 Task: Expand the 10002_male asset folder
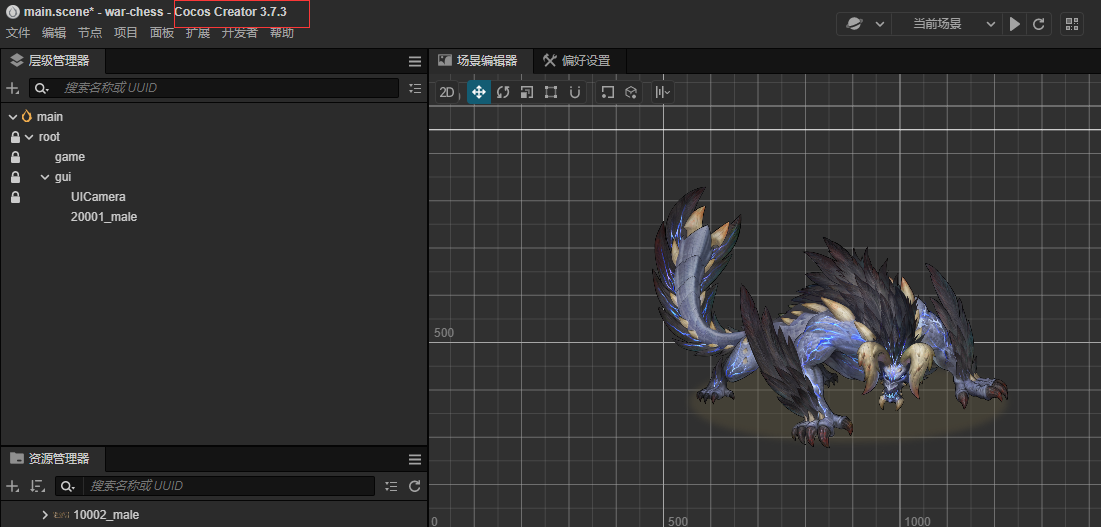pos(45,515)
